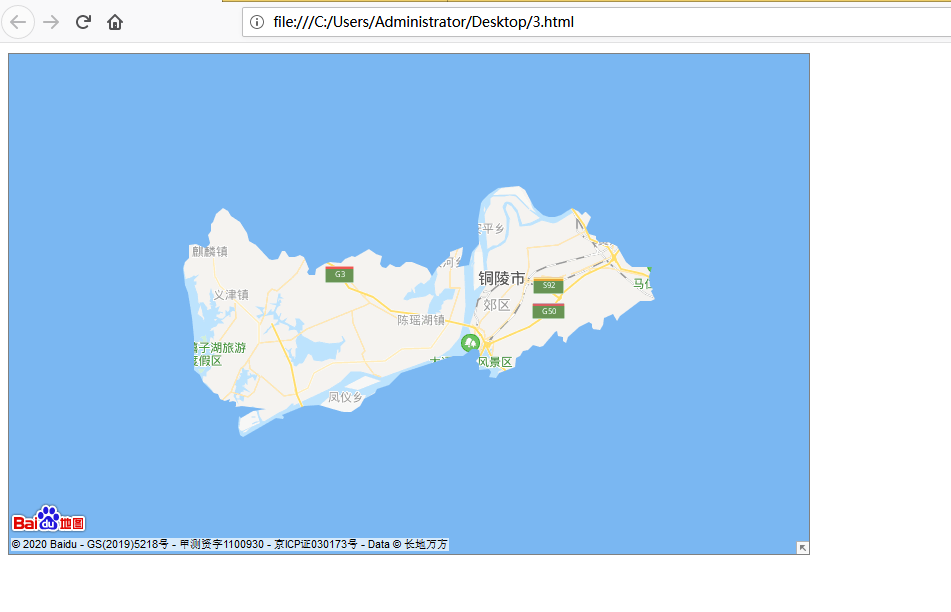Click the G50 expressway shield badge
The height and width of the screenshot is (612, 951).
pyautogui.click(x=548, y=311)
